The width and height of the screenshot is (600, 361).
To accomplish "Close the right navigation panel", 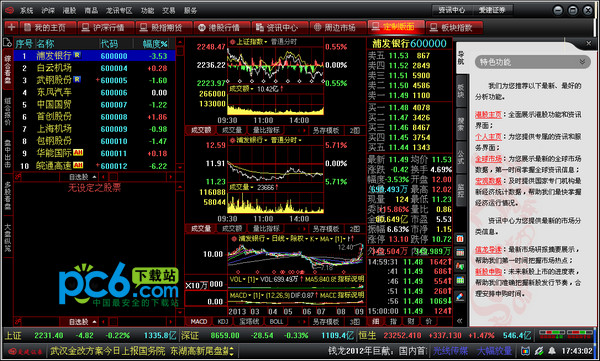I will pyautogui.click(x=589, y=43).
